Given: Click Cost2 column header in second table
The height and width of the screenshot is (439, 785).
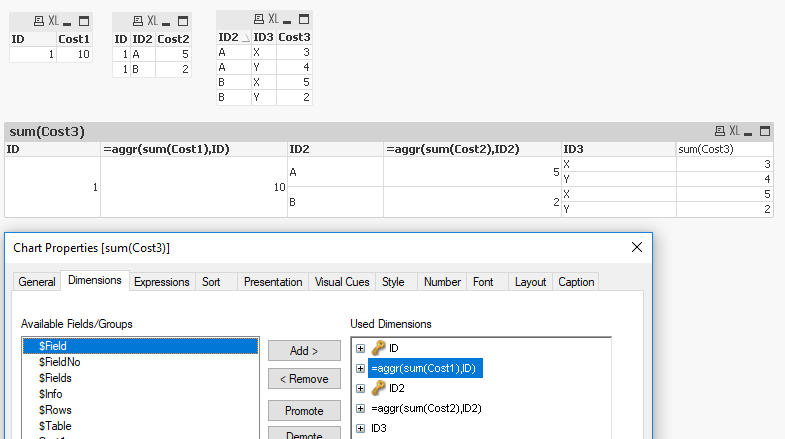Looking at the screenshot, I should (x=173, y=39).
